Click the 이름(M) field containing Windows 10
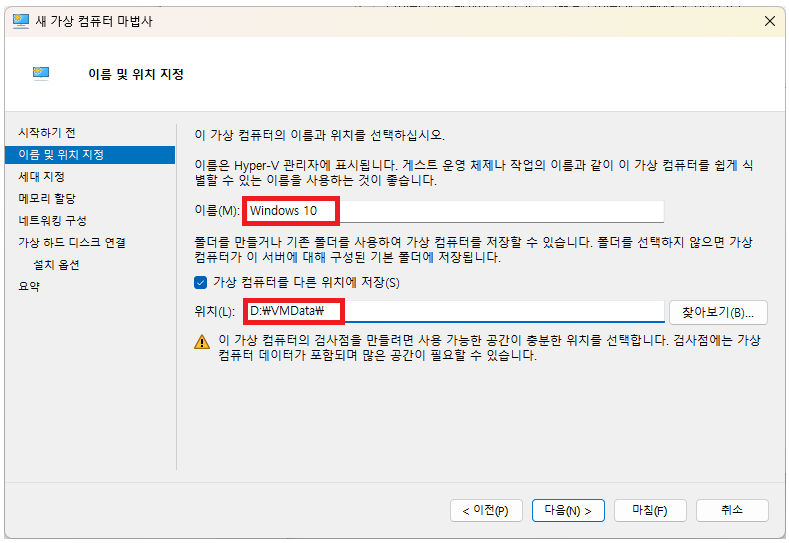The image size is (789, 543). pos(454,211)
